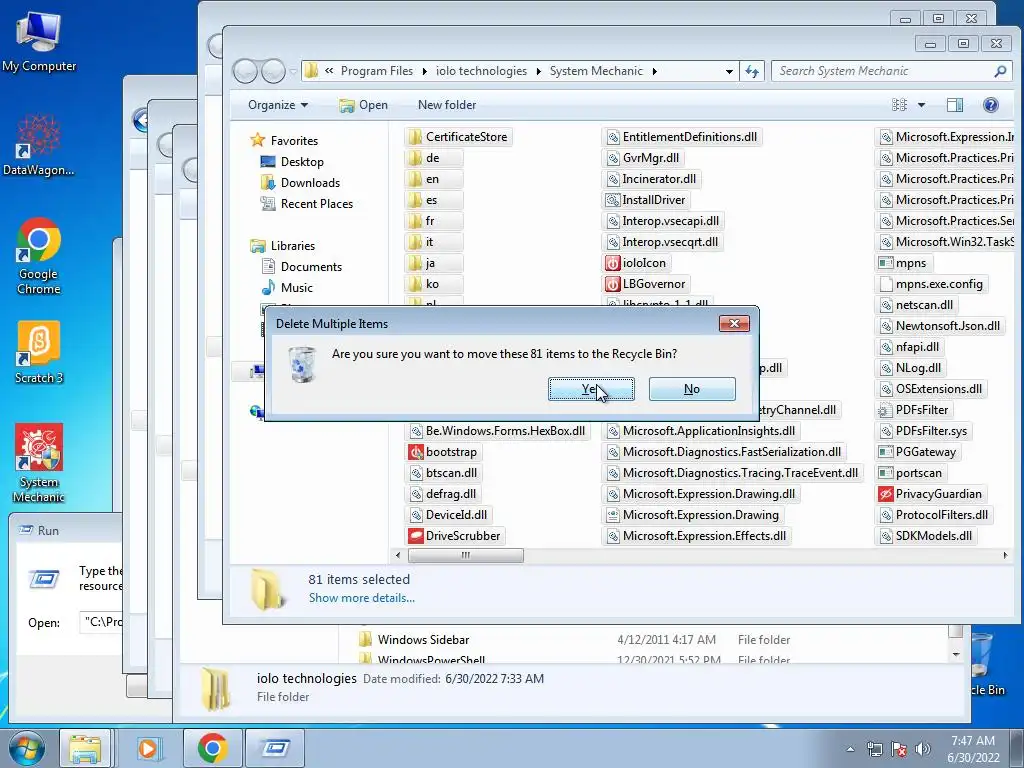
Task: Click the refresh button beside the address bar
Action: (752, 71)
